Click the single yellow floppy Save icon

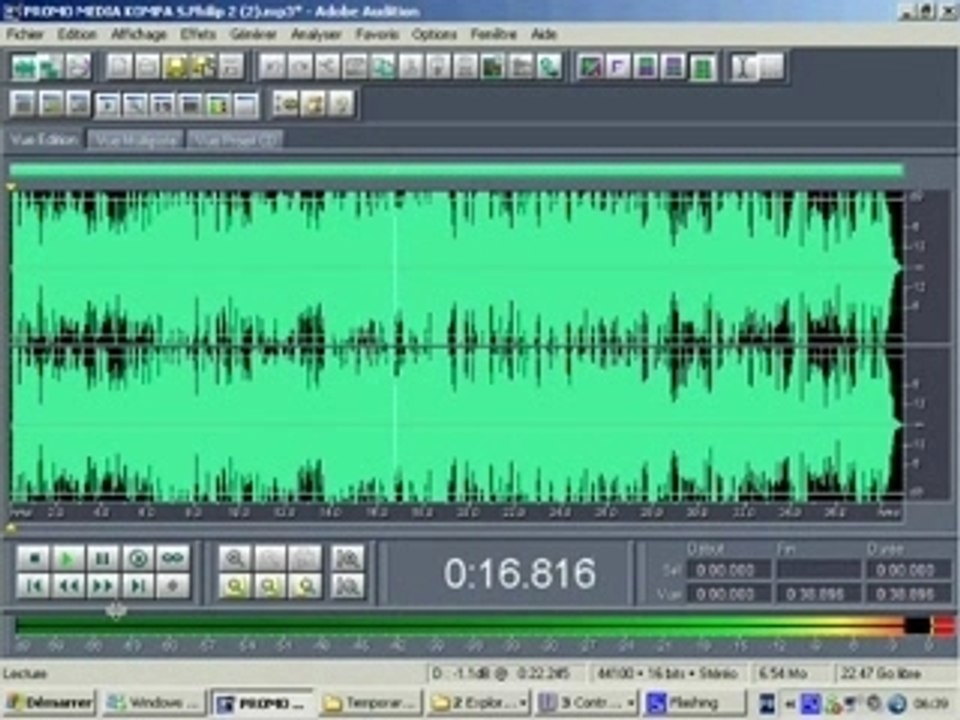(175, 66)
